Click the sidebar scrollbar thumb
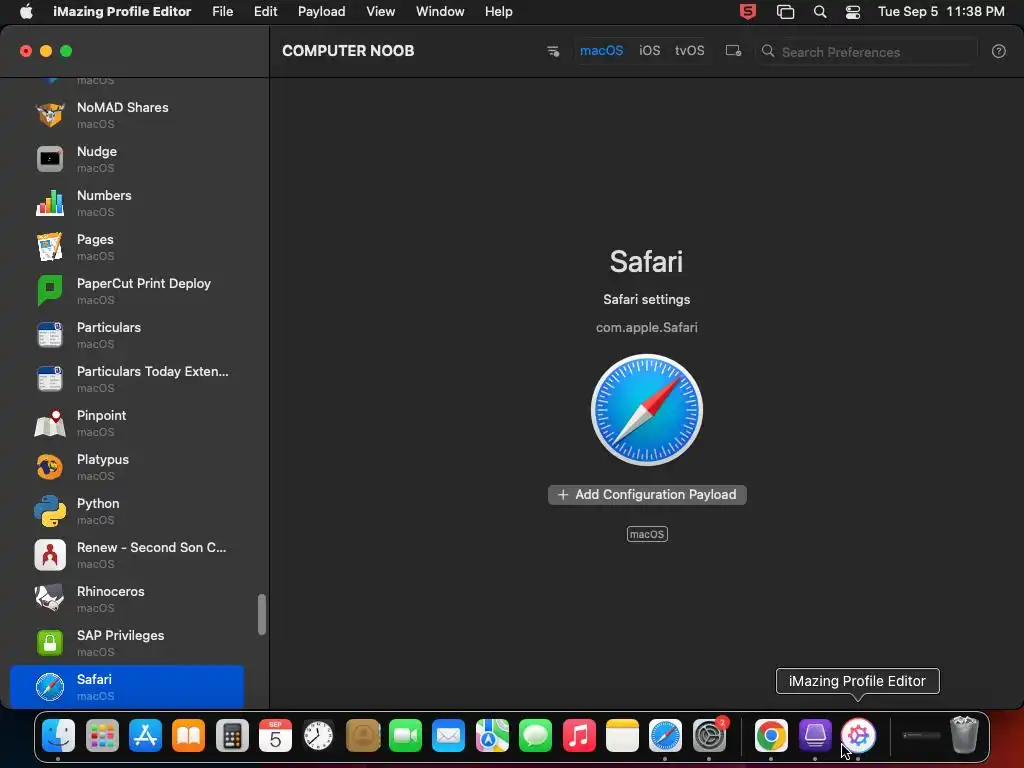Image resolution: width=1024 pixels, height=768 pixels. 262,614
